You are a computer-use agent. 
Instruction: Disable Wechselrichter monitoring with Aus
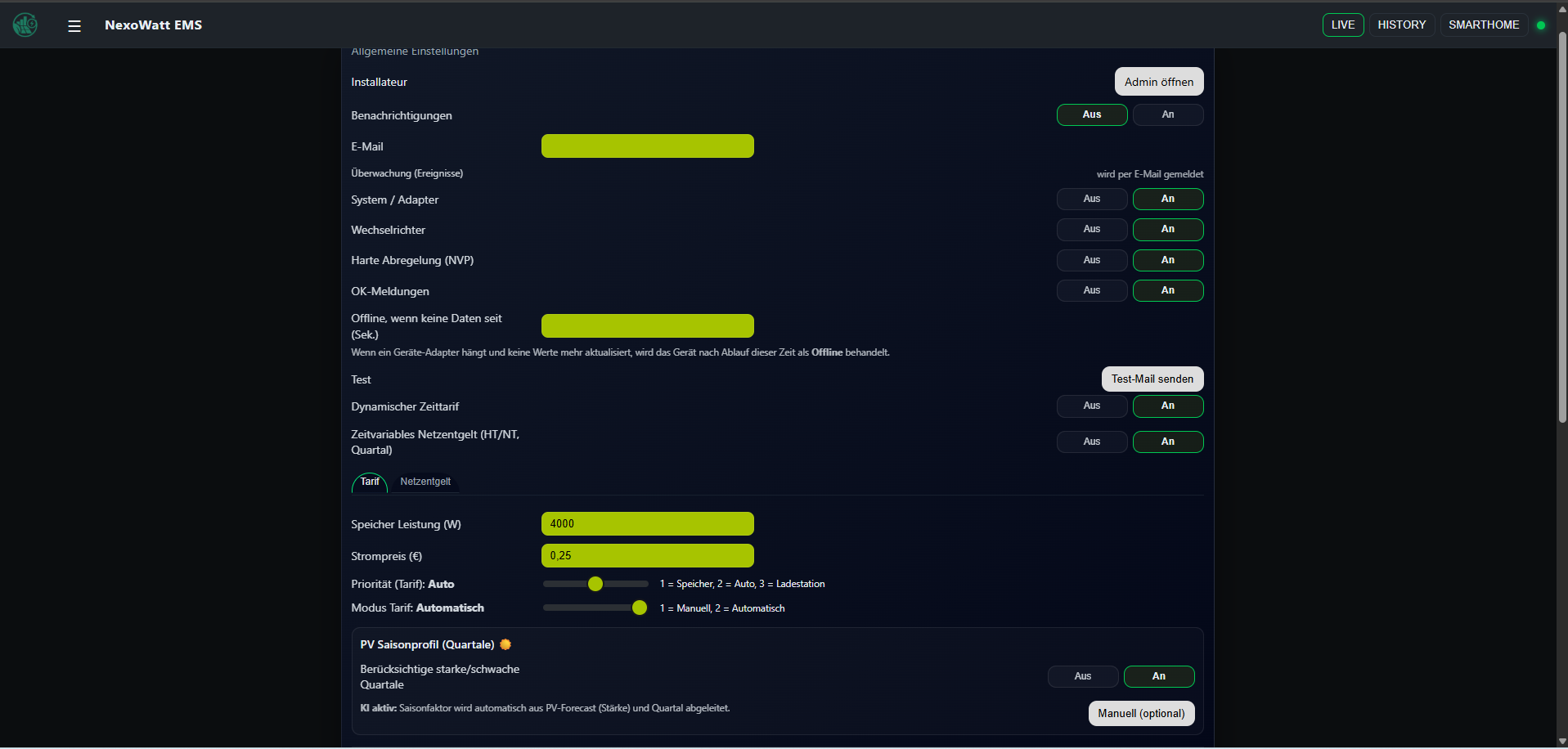click(1091, 229)
